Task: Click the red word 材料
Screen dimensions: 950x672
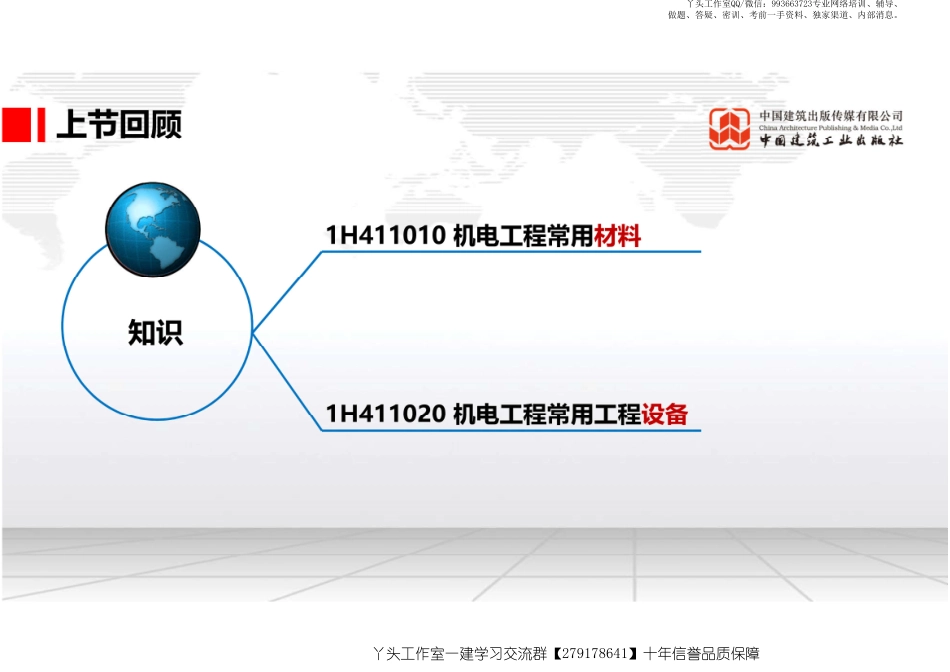Action: (x=617, y=235)
